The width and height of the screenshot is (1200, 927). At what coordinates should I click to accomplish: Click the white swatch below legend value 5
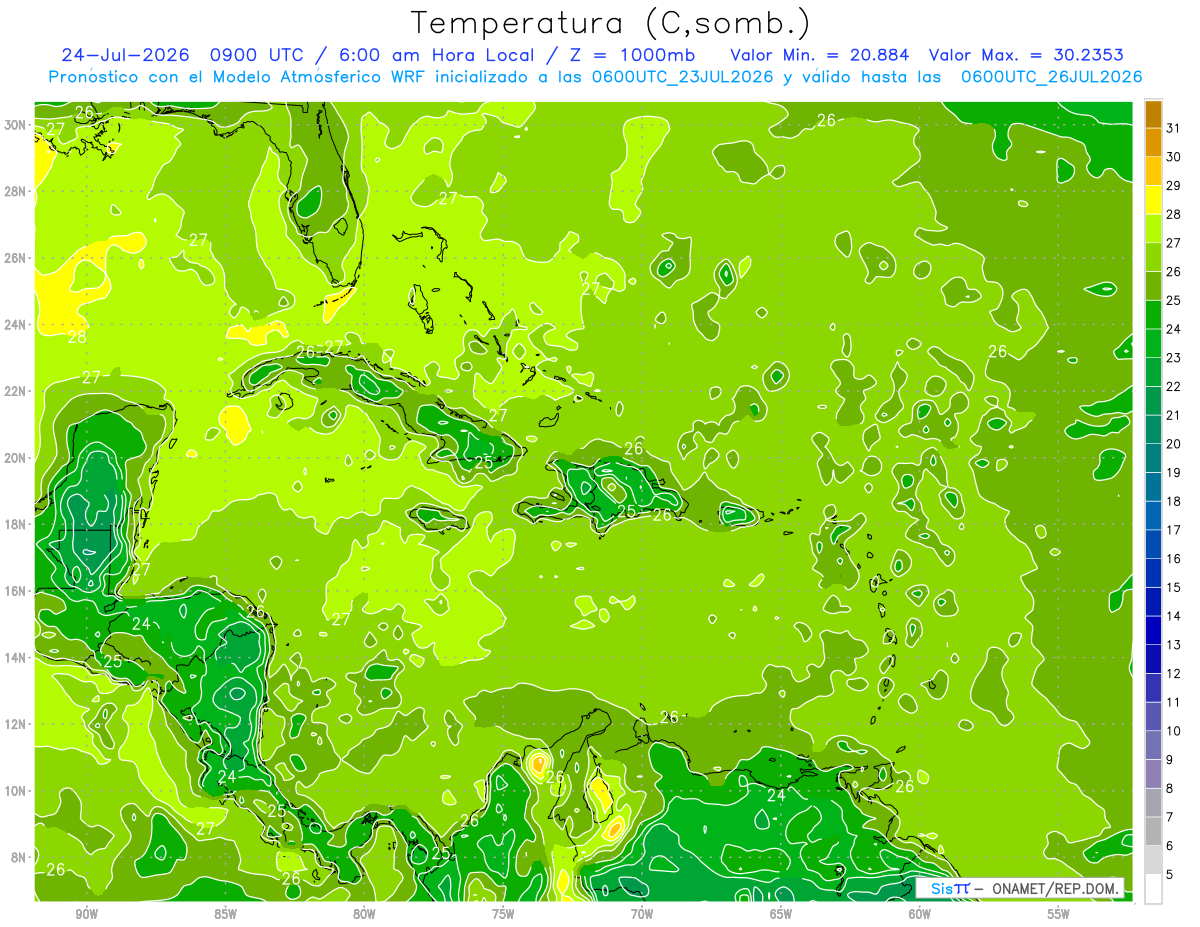[1153, 889]
